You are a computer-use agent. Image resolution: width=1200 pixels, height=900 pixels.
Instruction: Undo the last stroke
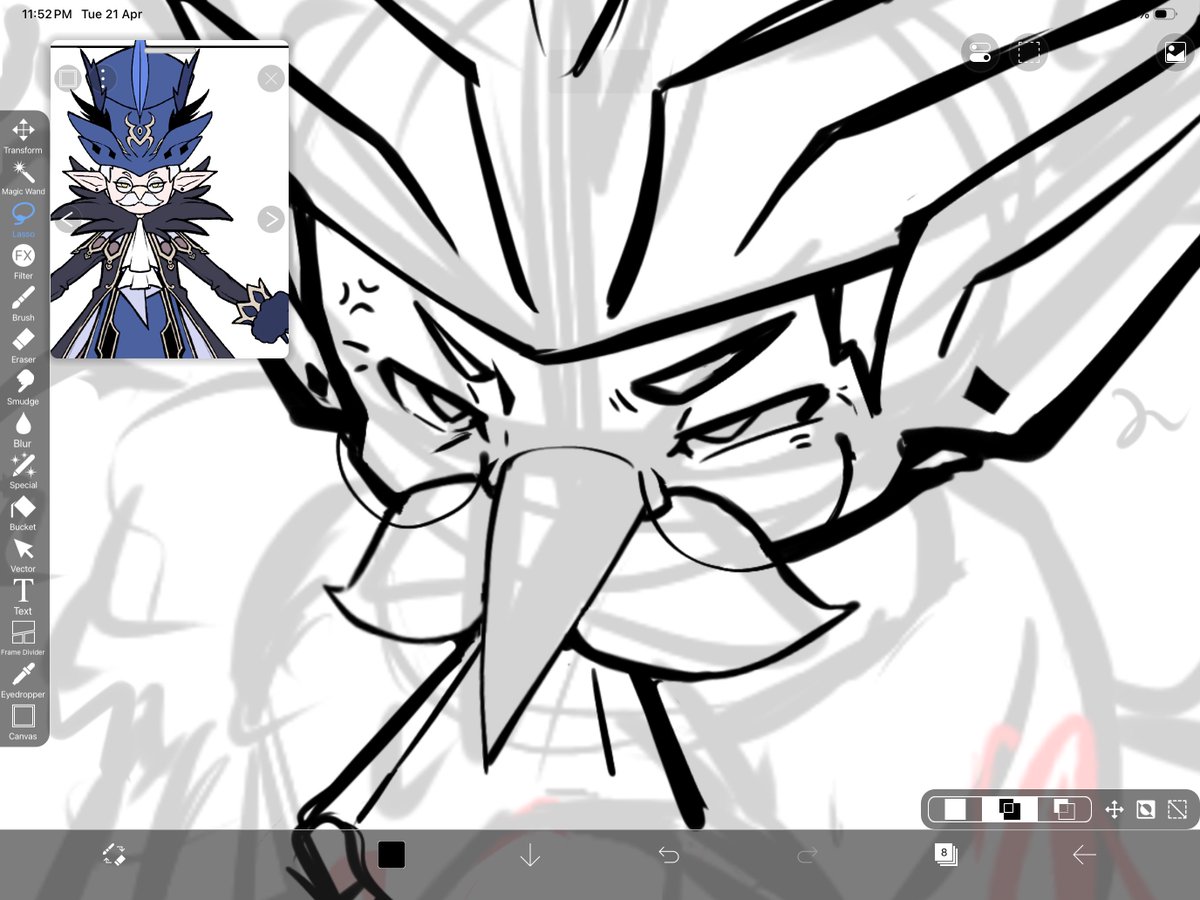click(x=668, y=855)
